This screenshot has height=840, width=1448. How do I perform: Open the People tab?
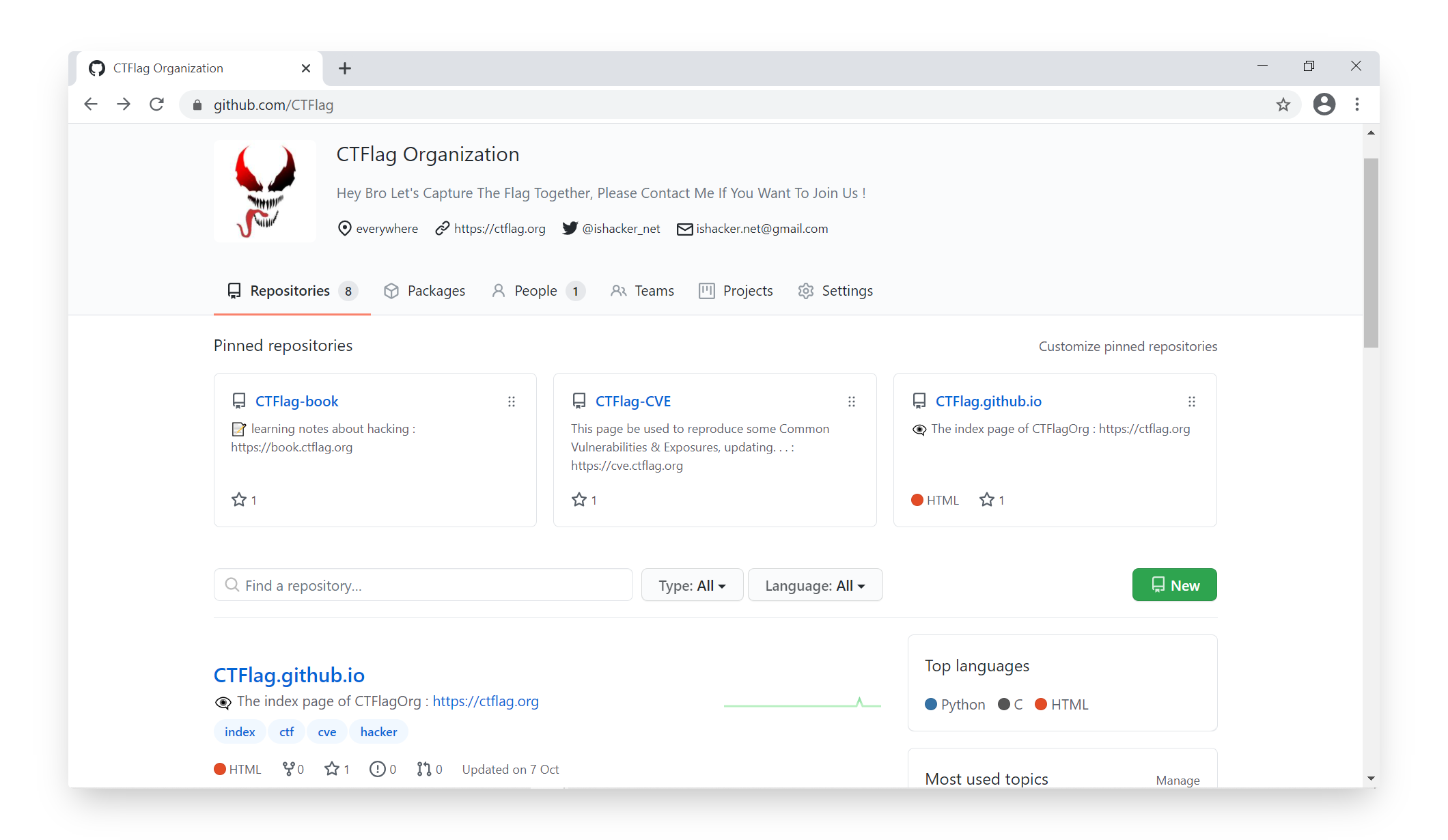tap(537, 291)
